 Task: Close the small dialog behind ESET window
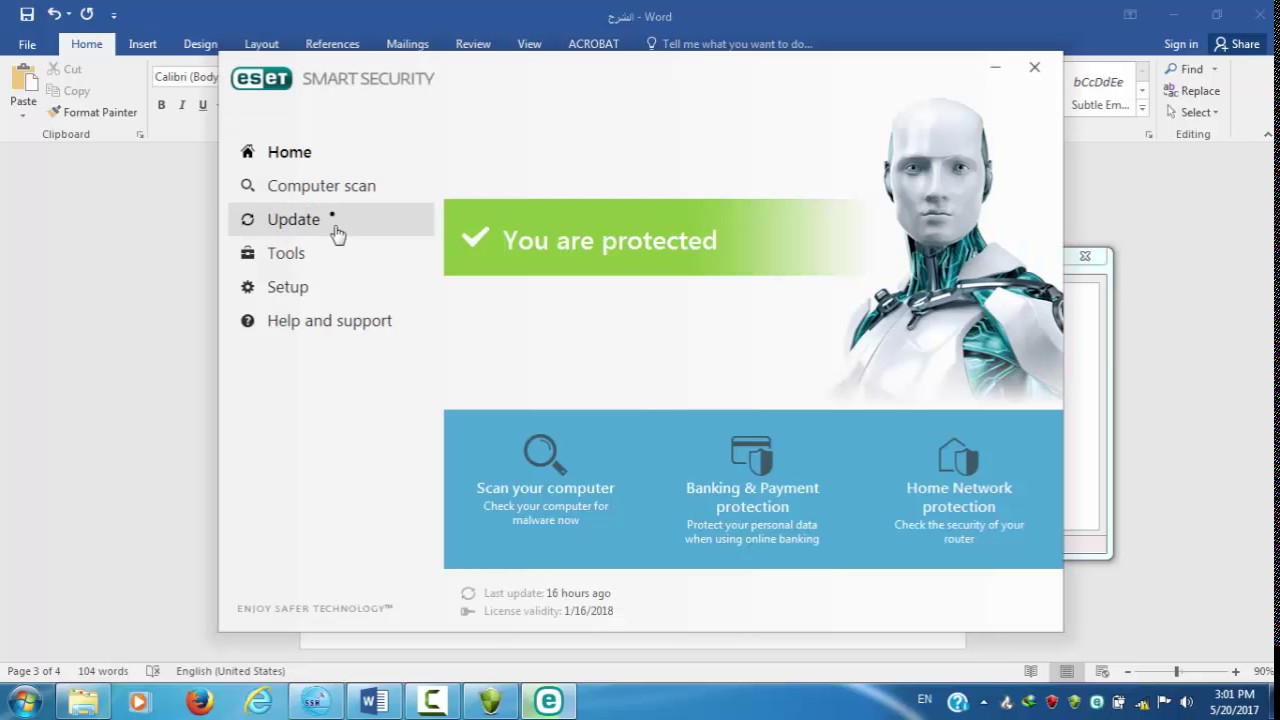[1085, 257]
